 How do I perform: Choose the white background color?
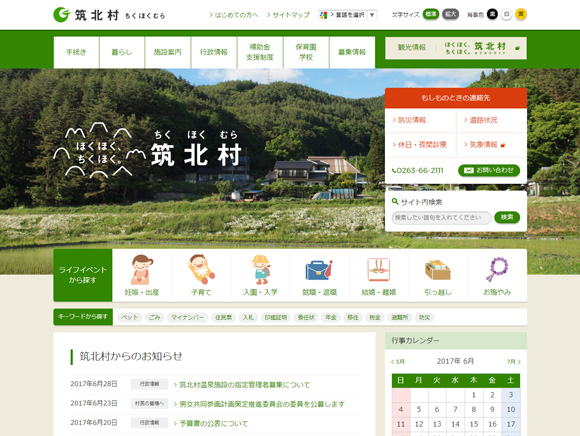506,14
